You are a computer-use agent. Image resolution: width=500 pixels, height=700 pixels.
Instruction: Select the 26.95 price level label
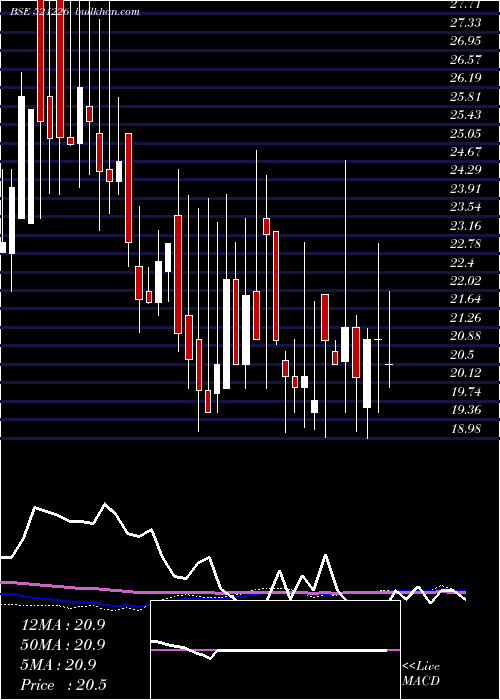pos(465,41)
